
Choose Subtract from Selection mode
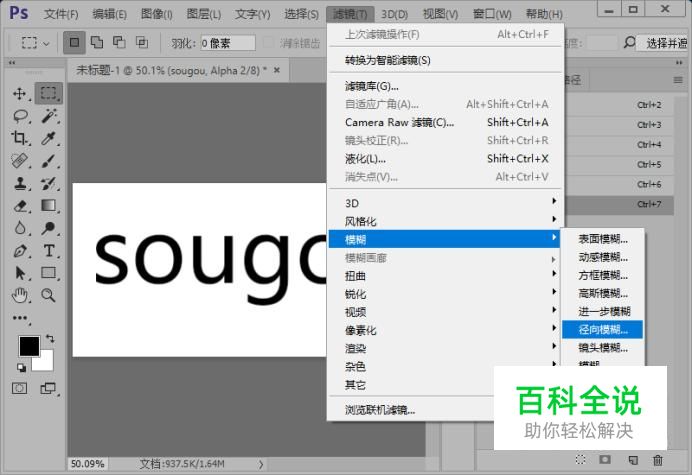click(x=119, y=42)
